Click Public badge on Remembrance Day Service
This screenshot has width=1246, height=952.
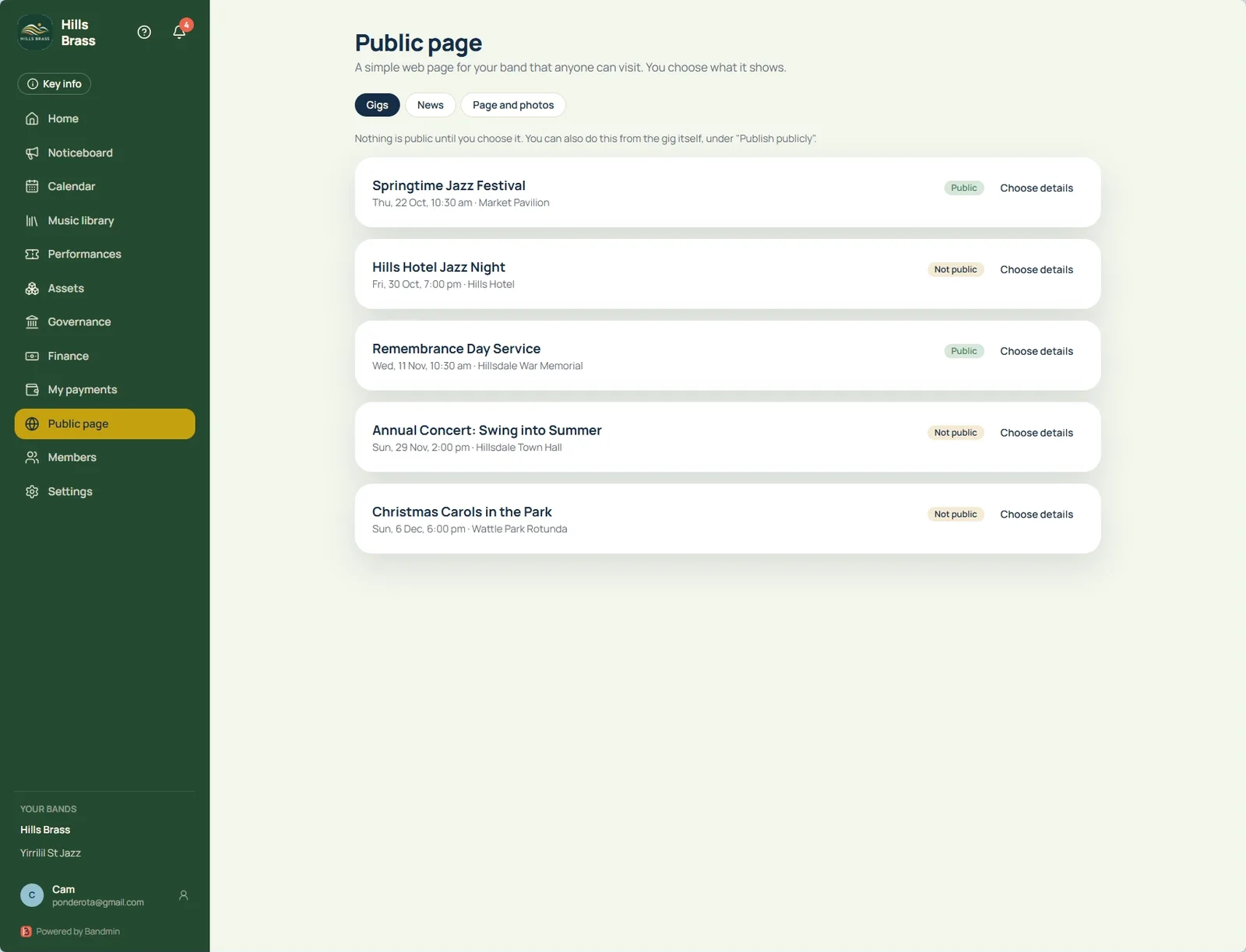(x=964, y=351)
